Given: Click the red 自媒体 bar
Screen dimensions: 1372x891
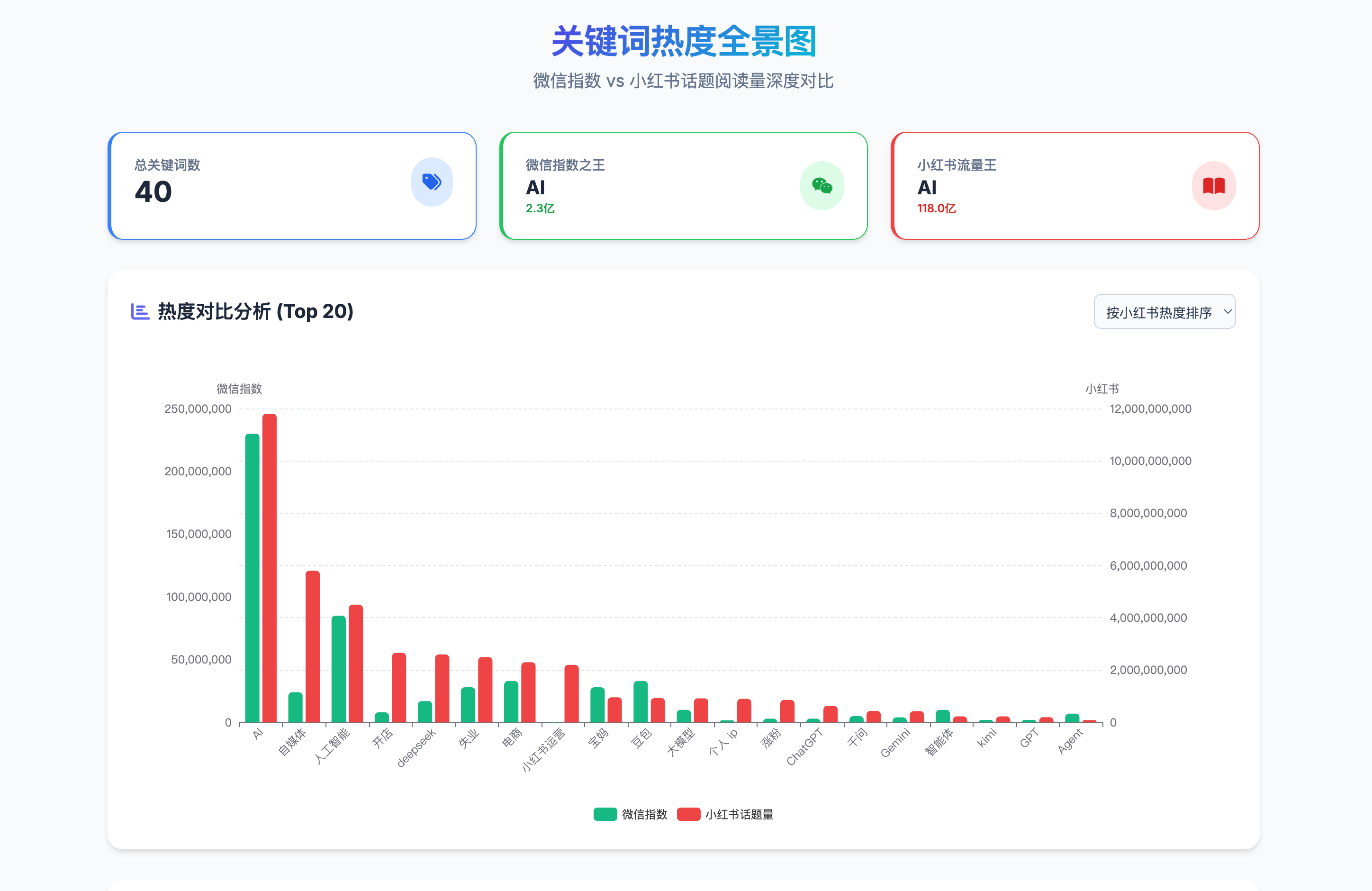Looking at the screenshot, I should point(313,646).
